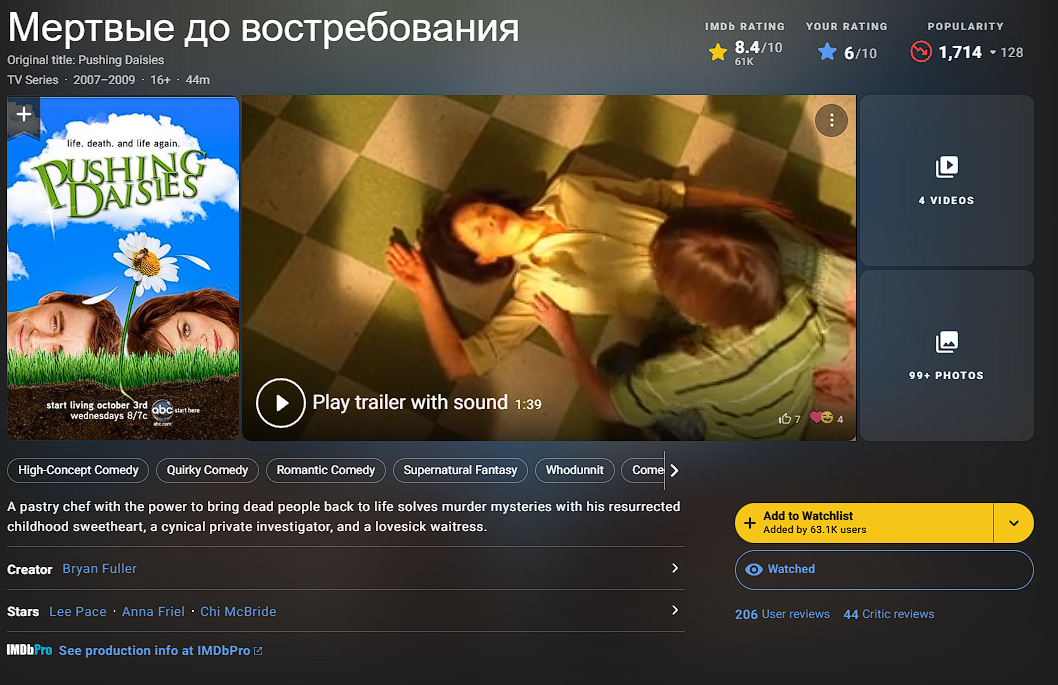This screenshot has height=685, width=1058.
Task: Open the 16+ certificate link
Action: [x=161, y=80]
